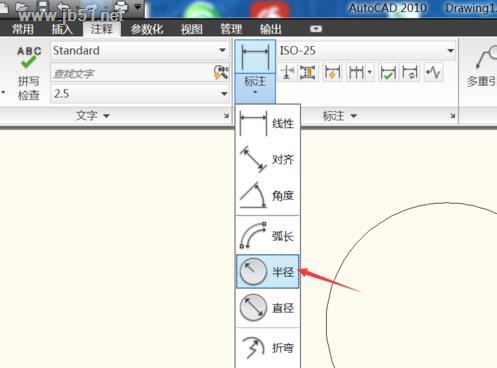Select the 注释 ribbon tab

(x=102, y=29)
